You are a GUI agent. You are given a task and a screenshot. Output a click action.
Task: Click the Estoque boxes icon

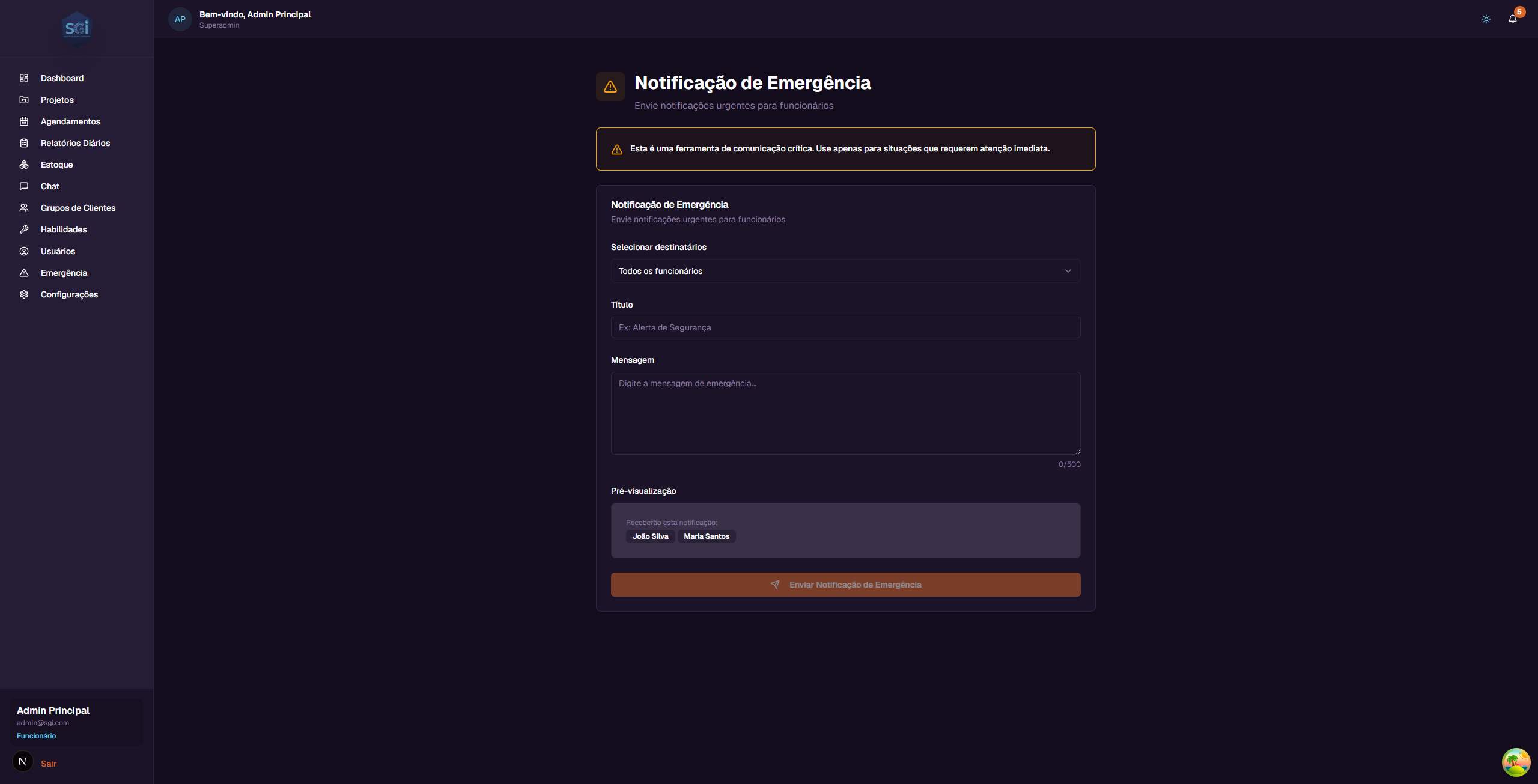pos(24,165)
